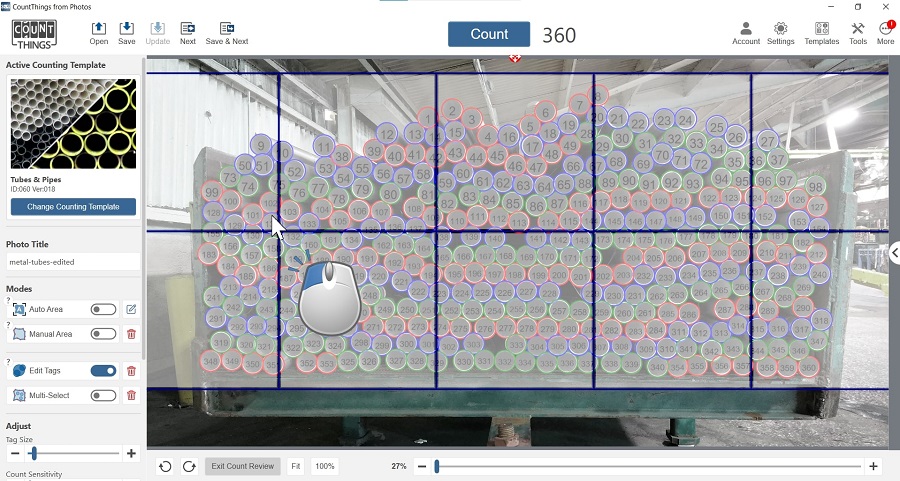Click the Change Counting Template button
Viewport: 900px width, 481px height.
tap(73, 207)
